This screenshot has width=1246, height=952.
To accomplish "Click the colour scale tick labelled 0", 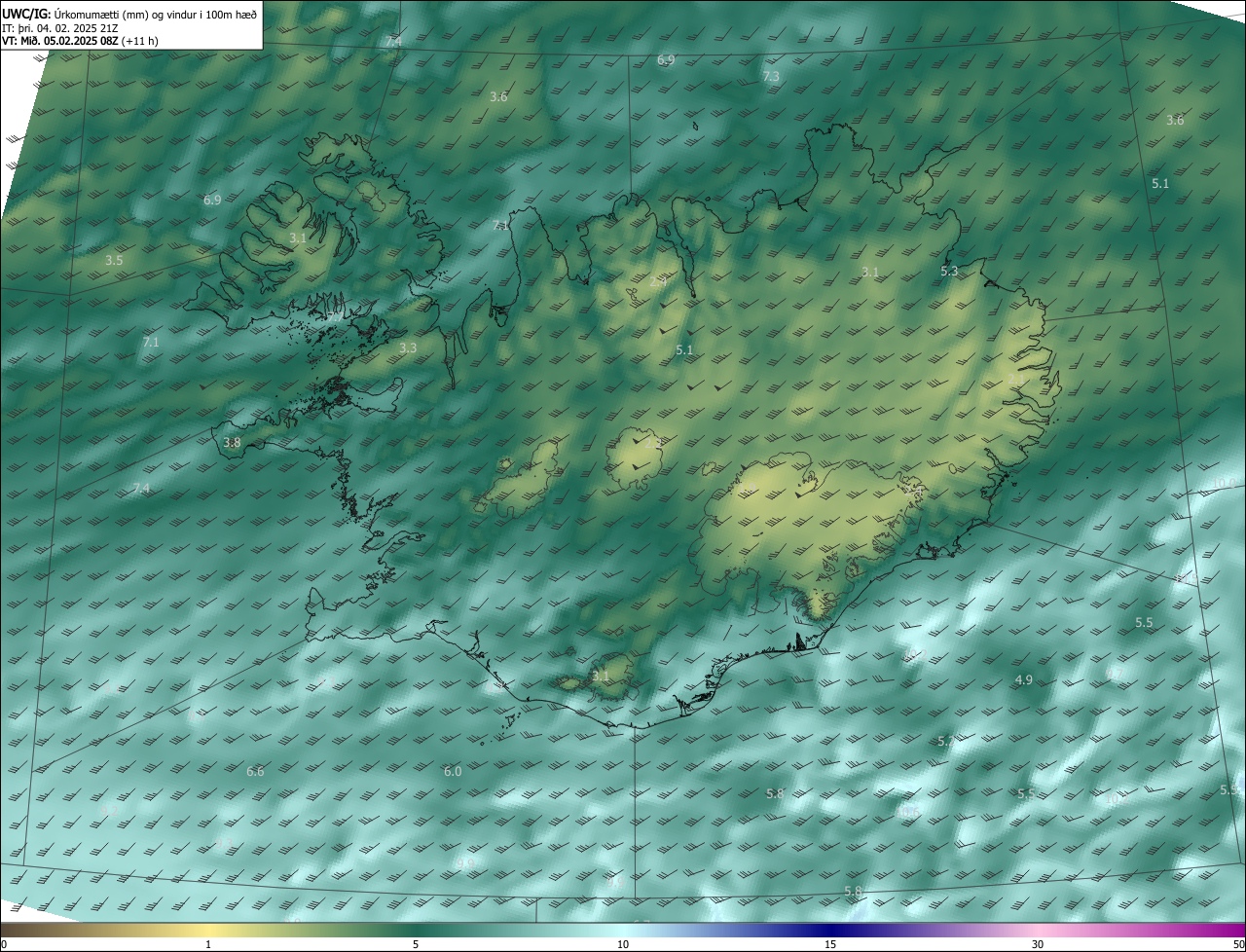I will point(4,944).
